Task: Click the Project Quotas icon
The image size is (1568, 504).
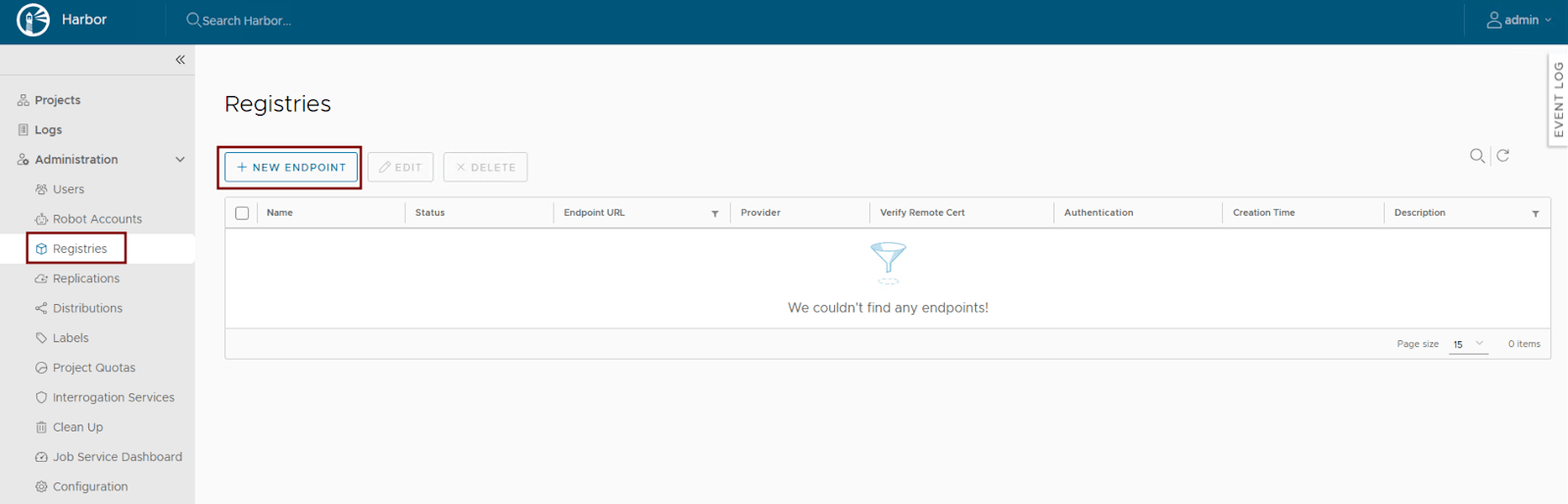Action: coord(41,368)
